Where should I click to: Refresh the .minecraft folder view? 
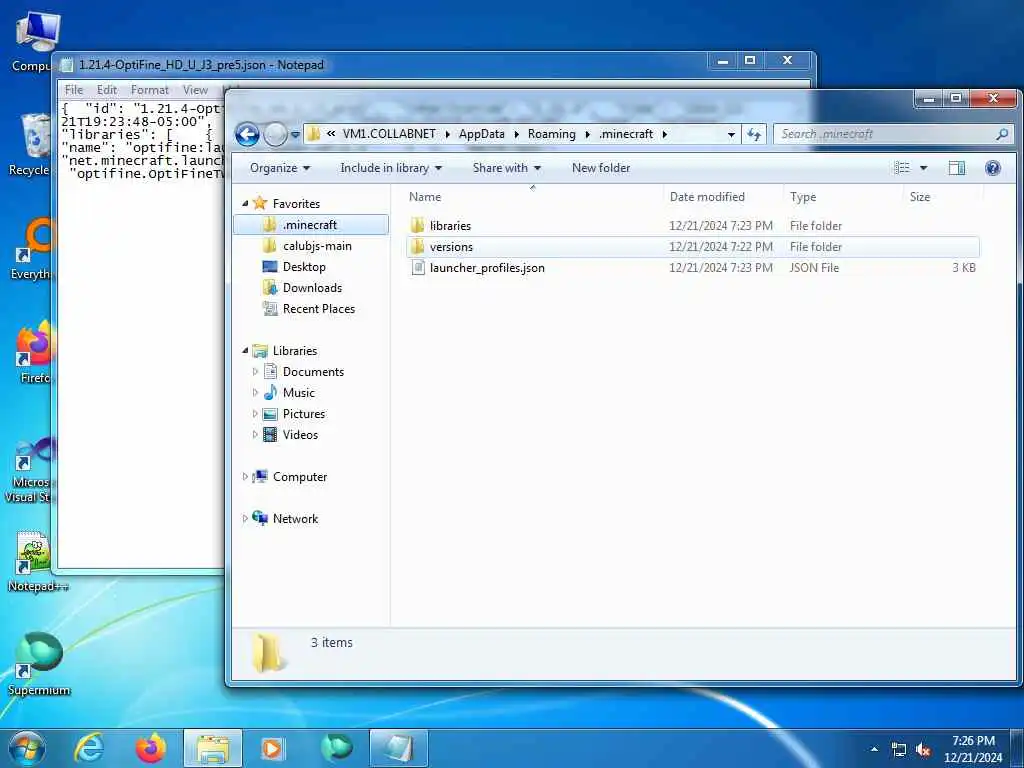coord(754,134)
